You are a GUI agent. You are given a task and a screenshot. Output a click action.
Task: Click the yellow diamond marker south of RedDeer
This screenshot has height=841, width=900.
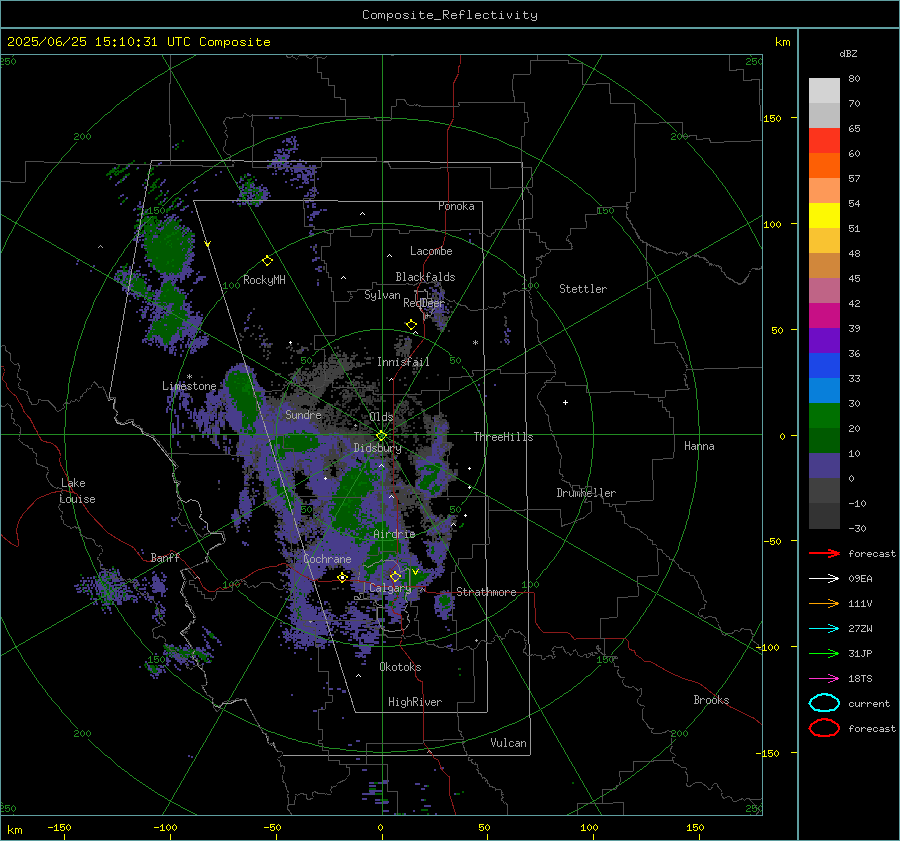411,324
